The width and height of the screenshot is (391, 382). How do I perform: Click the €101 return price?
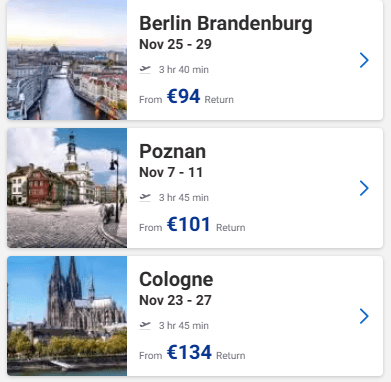[189, 224]
